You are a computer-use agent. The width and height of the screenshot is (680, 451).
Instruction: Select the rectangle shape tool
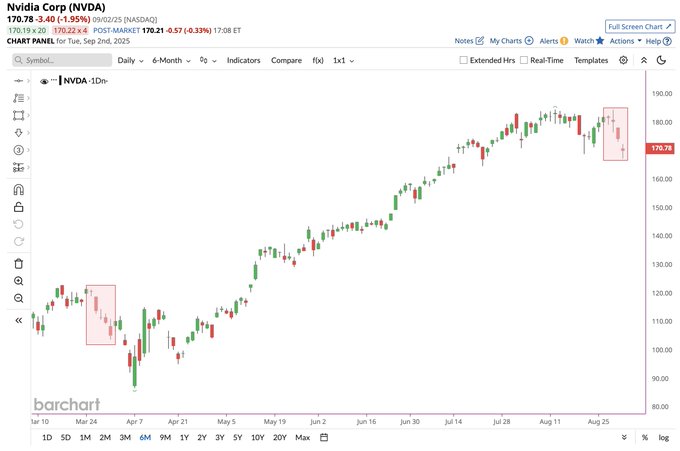[x=18, y=115]
